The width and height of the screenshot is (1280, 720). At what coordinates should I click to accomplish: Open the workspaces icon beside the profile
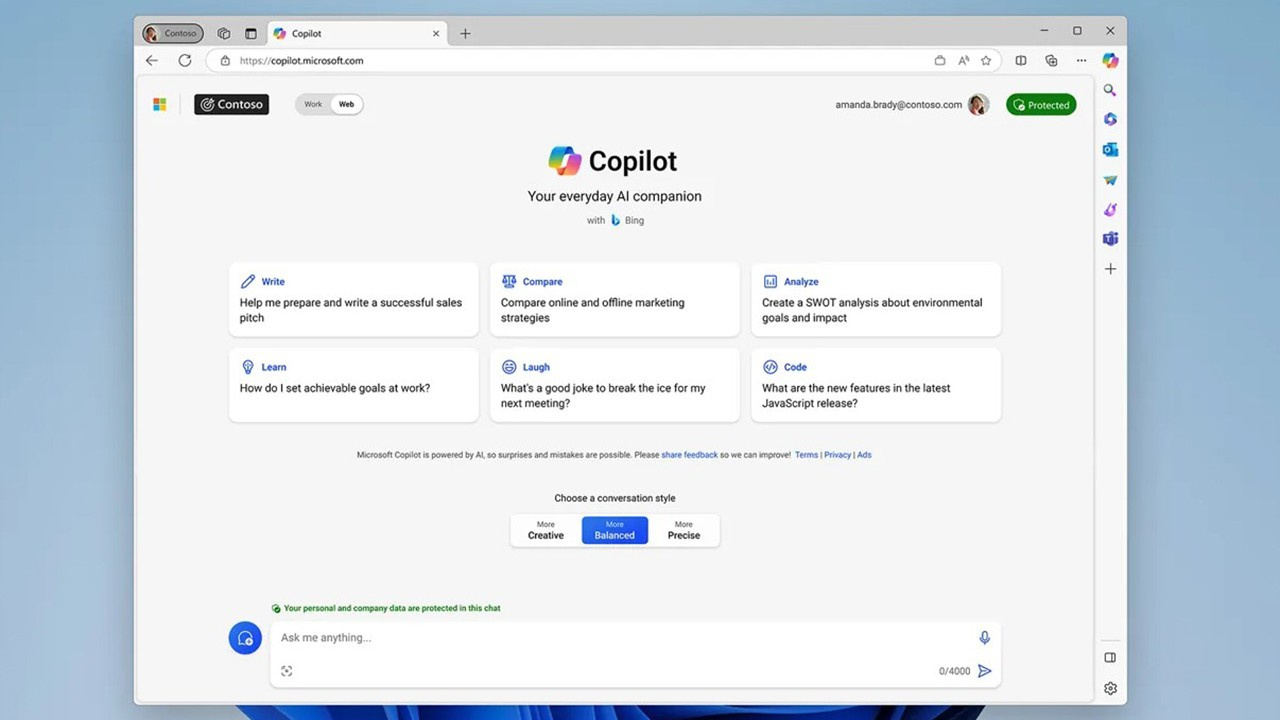coord(224,33)
